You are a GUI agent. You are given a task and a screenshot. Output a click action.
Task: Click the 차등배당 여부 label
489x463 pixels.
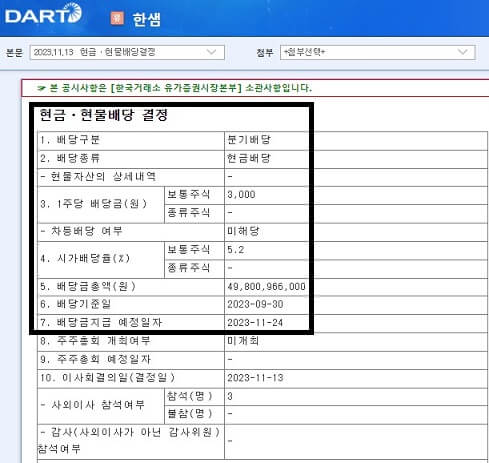[82, 231]
